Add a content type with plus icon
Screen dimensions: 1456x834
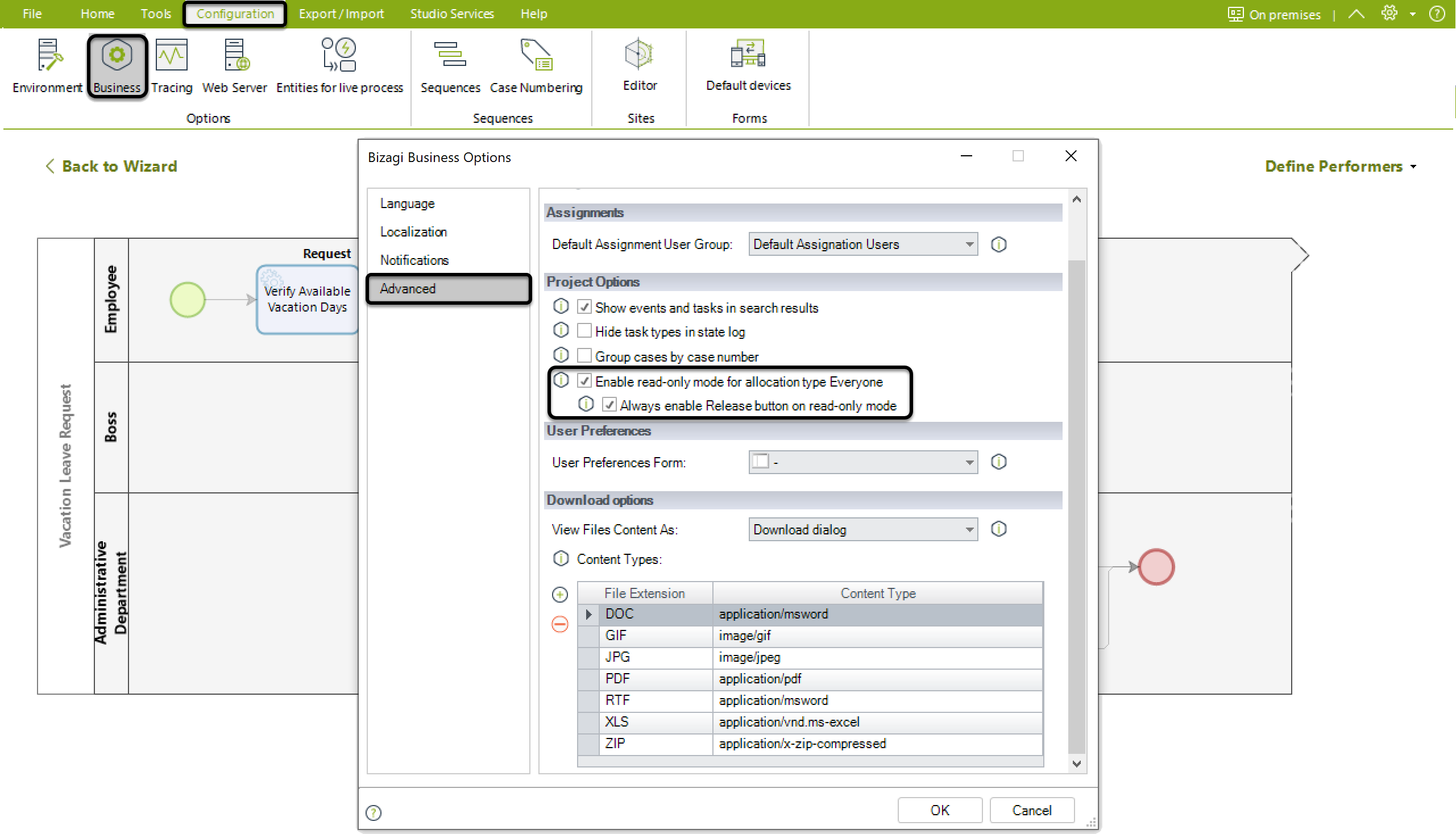559,595
